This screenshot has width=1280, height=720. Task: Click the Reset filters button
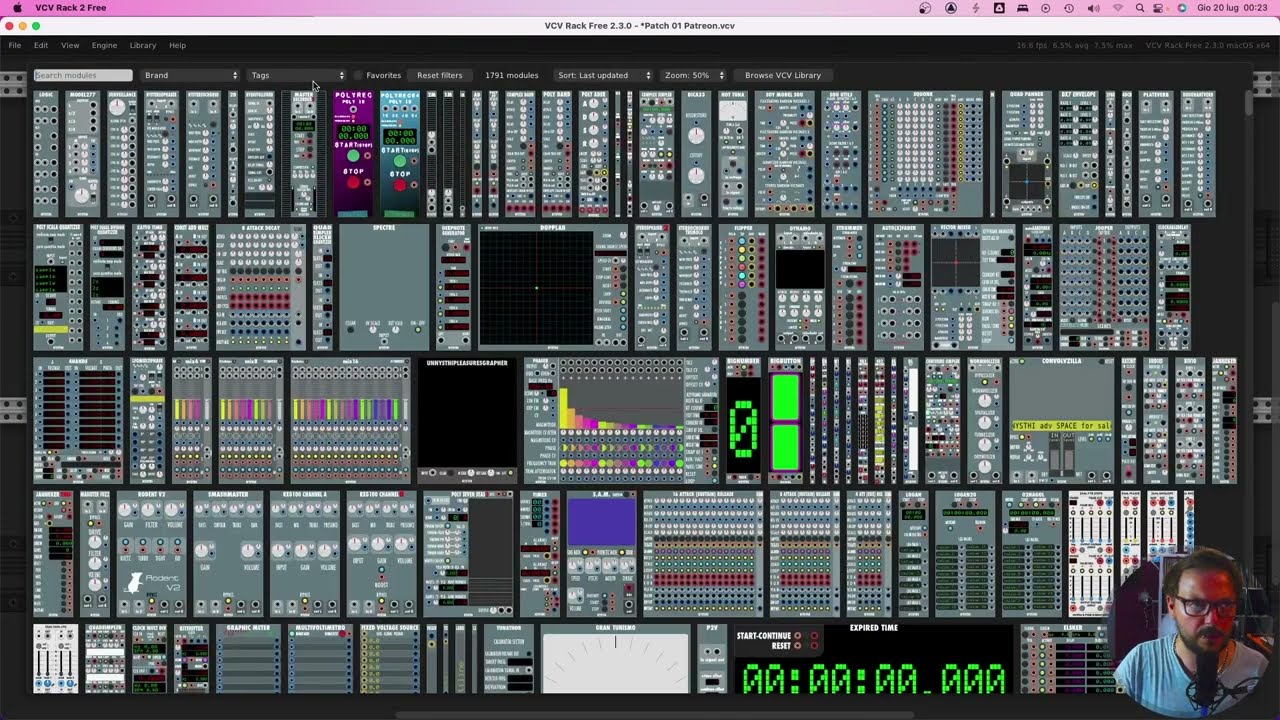[x=440, y=75]
